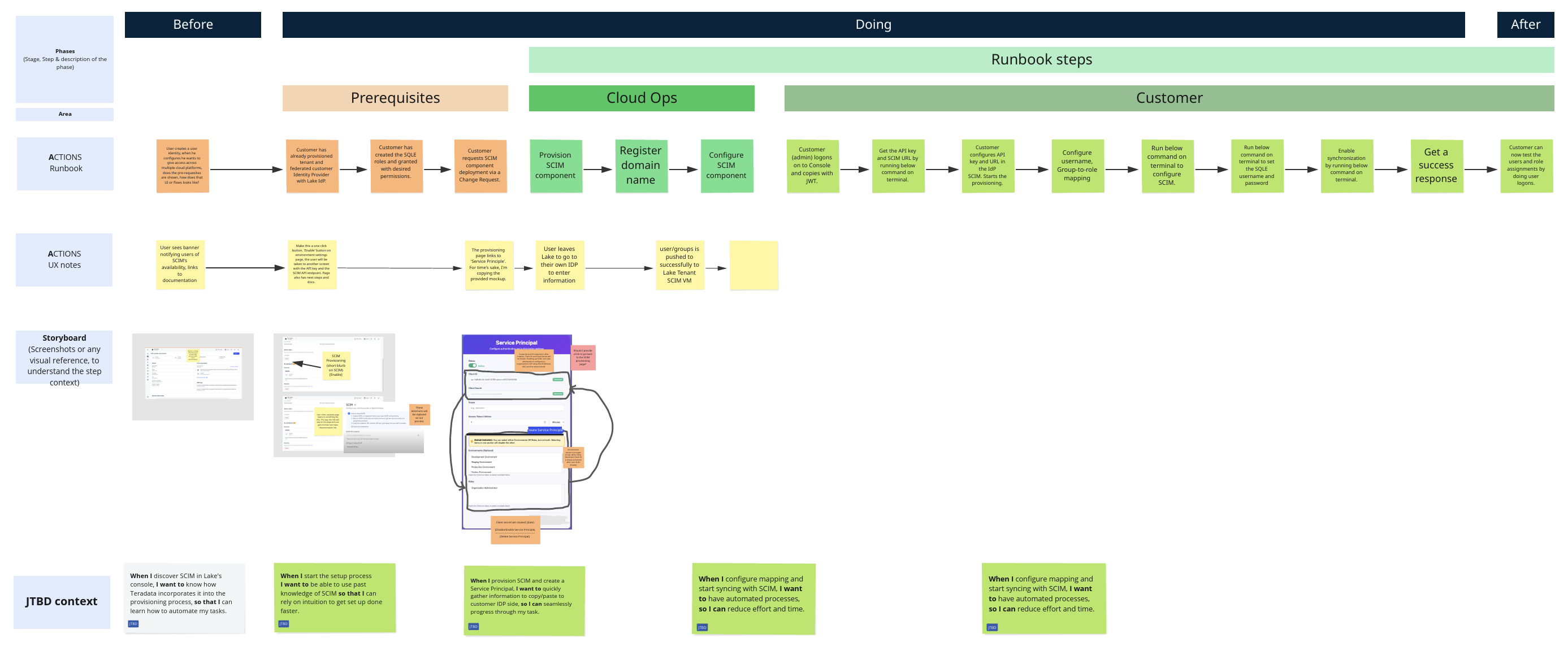Screen dimensions: 1568x651
Task: Select the Doing phase header
Action: [x=873, y=24]
